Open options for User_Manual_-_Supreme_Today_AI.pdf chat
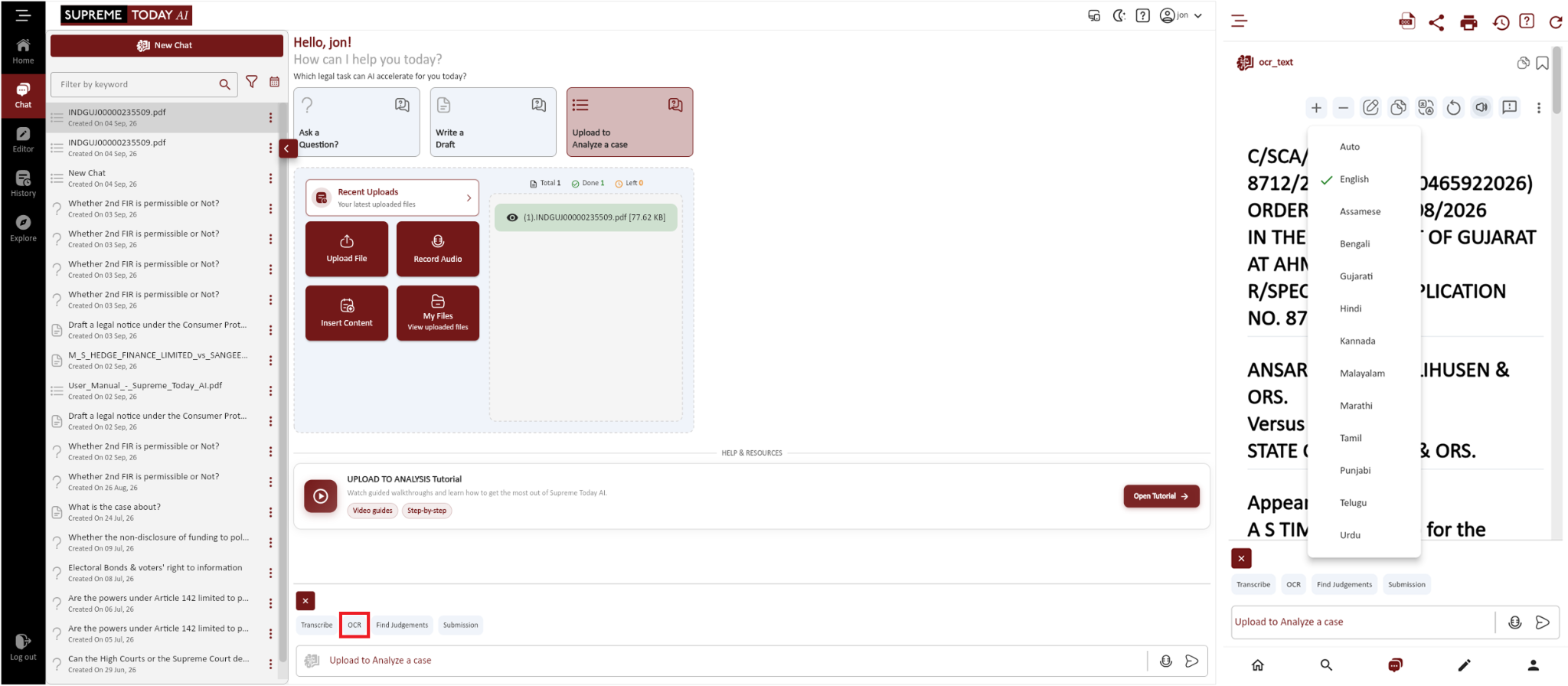Screen dimensions: 1568x686 (x=270, y=390)
